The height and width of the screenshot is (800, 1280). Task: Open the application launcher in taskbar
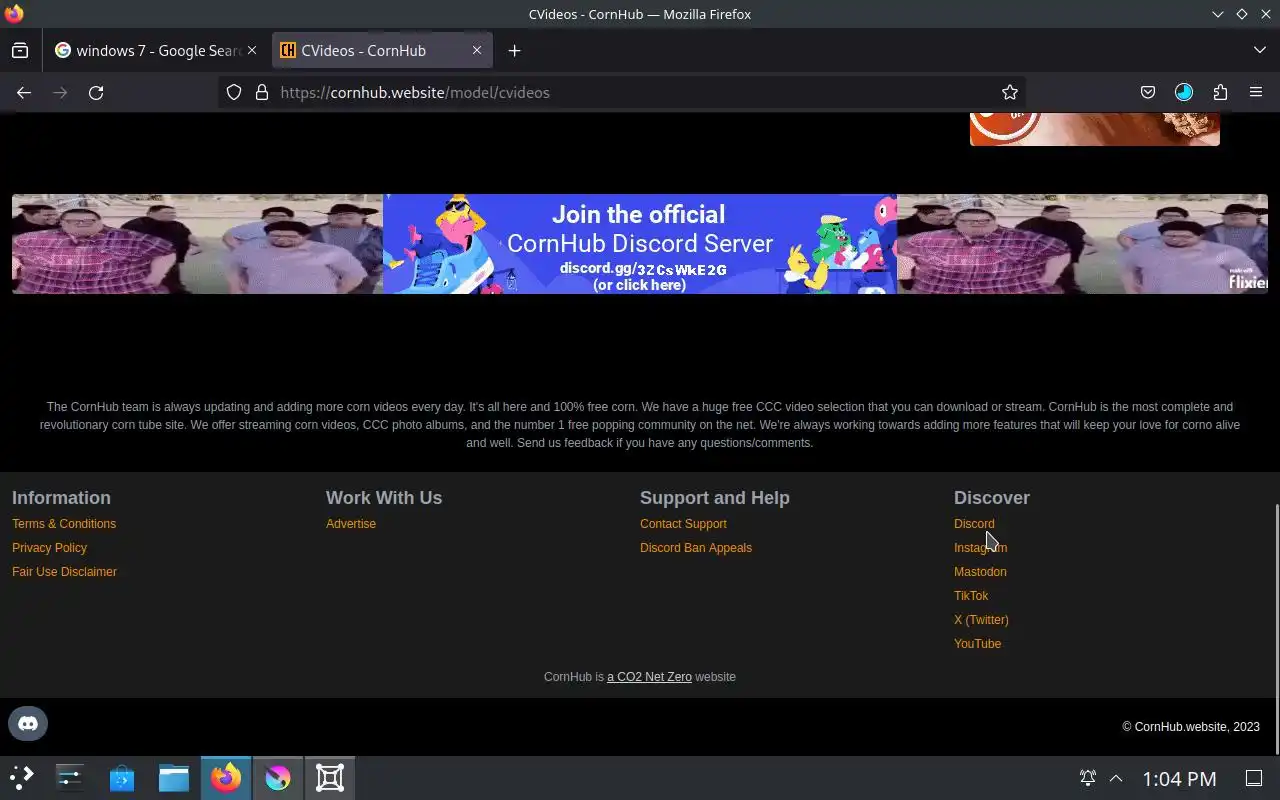click(22, 777)
